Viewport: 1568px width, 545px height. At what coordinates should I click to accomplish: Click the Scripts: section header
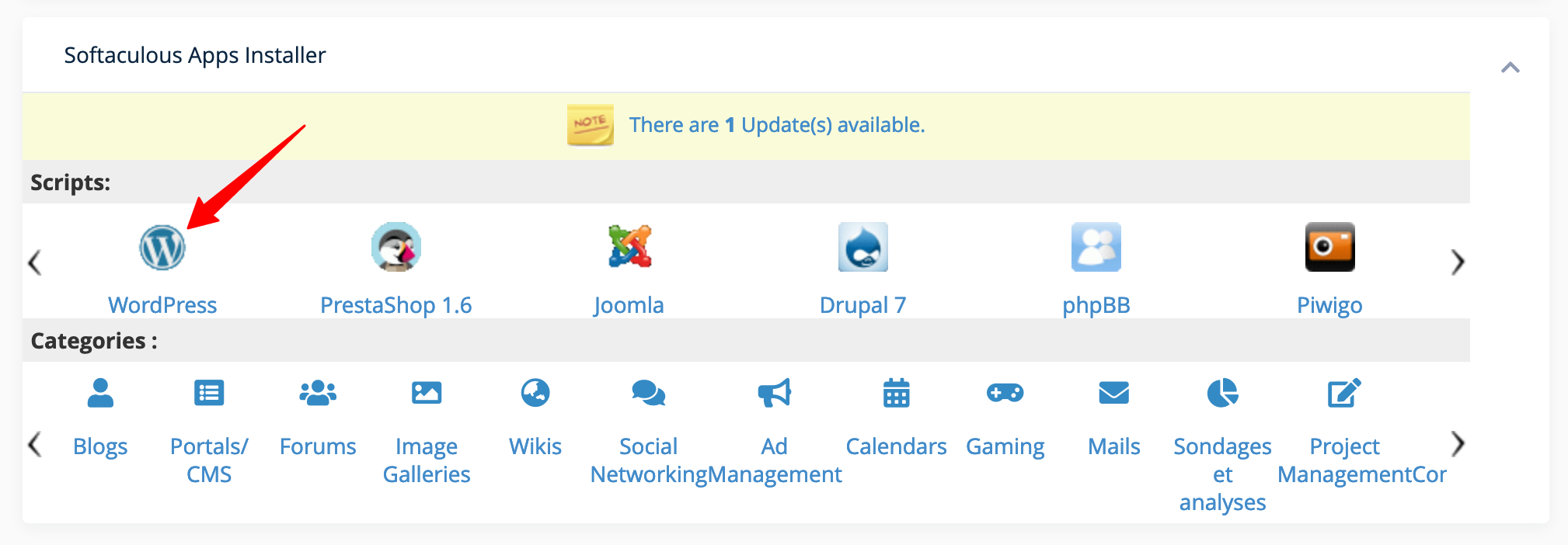pos(71,182)
